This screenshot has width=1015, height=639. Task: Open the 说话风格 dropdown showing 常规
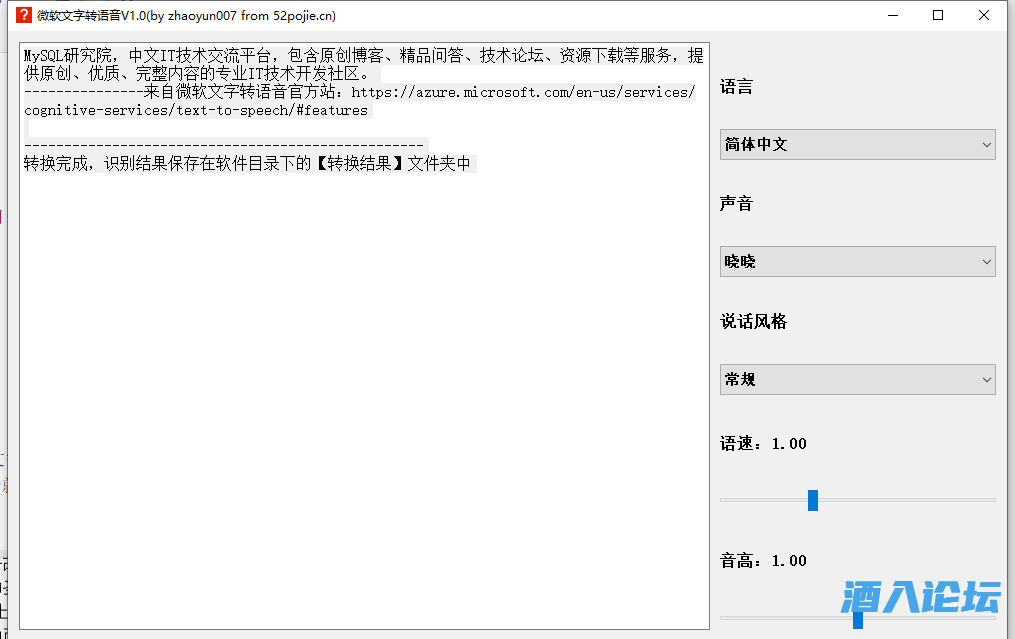(857, 379)
